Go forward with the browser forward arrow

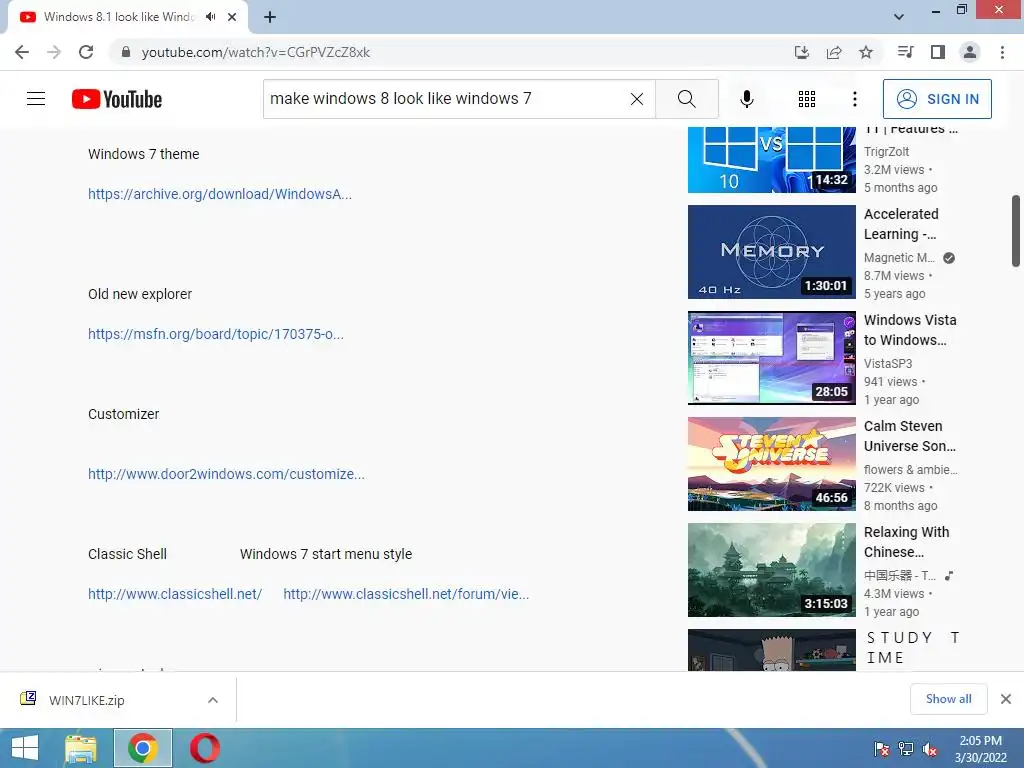click(54, 52)
